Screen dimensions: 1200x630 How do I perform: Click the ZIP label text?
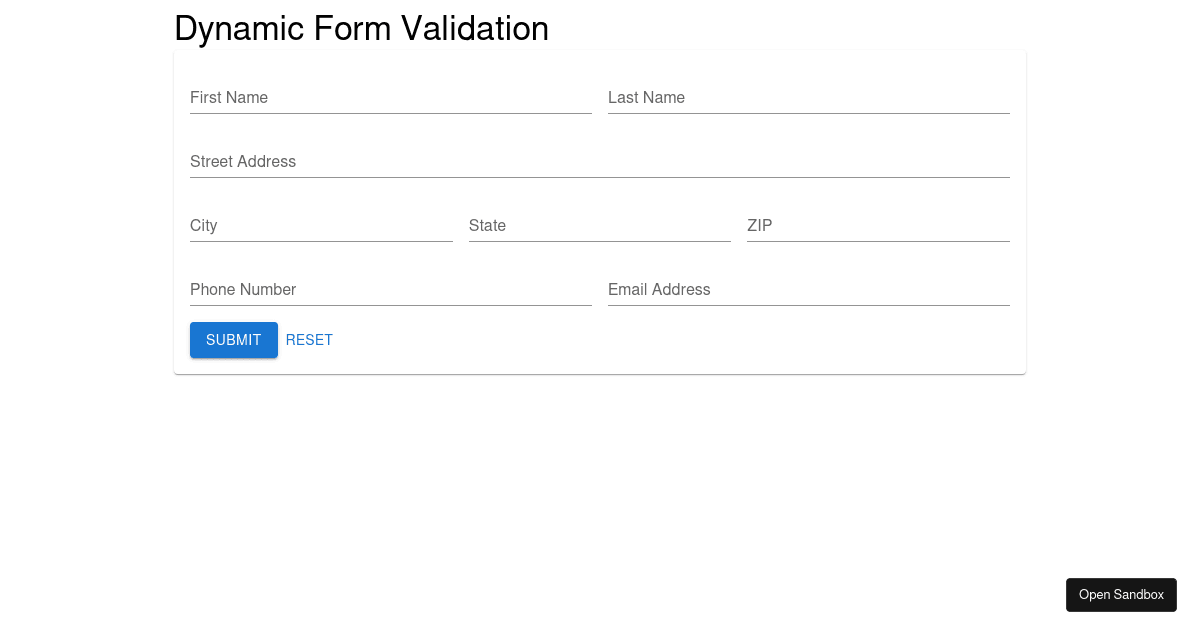tap(760, 225)
